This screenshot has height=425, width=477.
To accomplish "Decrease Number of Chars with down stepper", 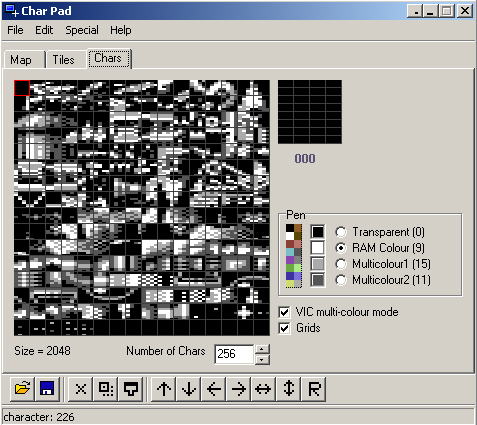I will click(262, 359).
